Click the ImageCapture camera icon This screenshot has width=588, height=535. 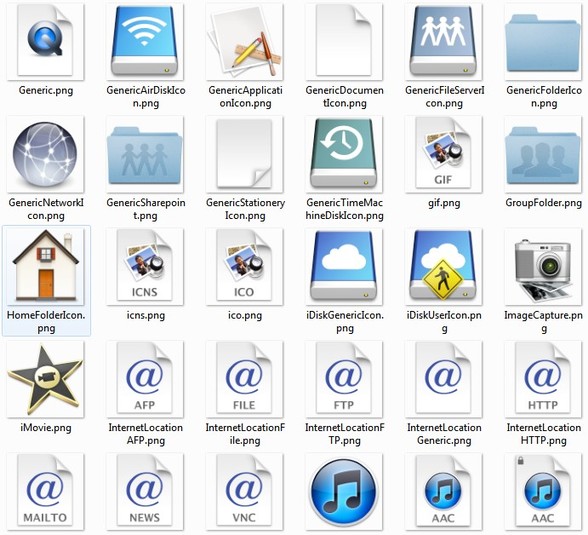(x=543, y=267)
